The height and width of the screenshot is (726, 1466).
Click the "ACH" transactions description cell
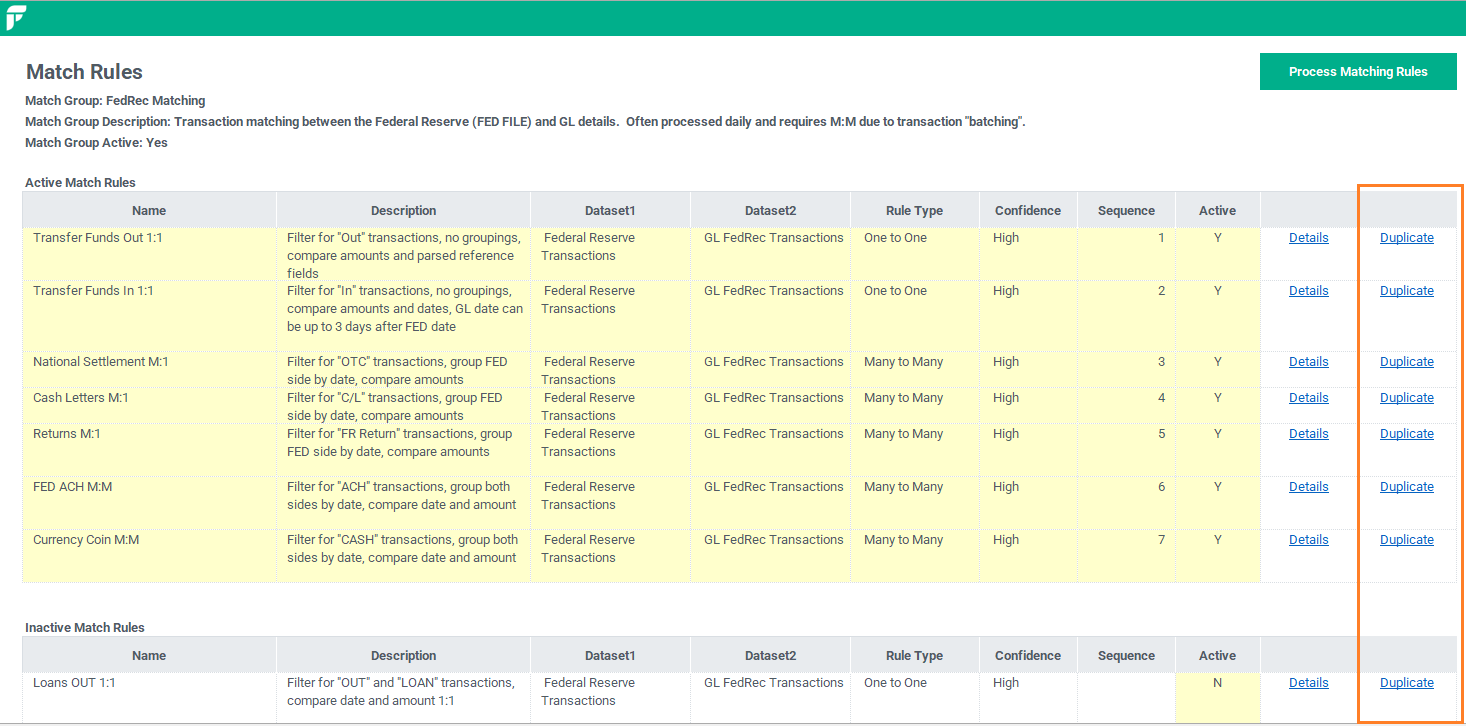point(403,503)
